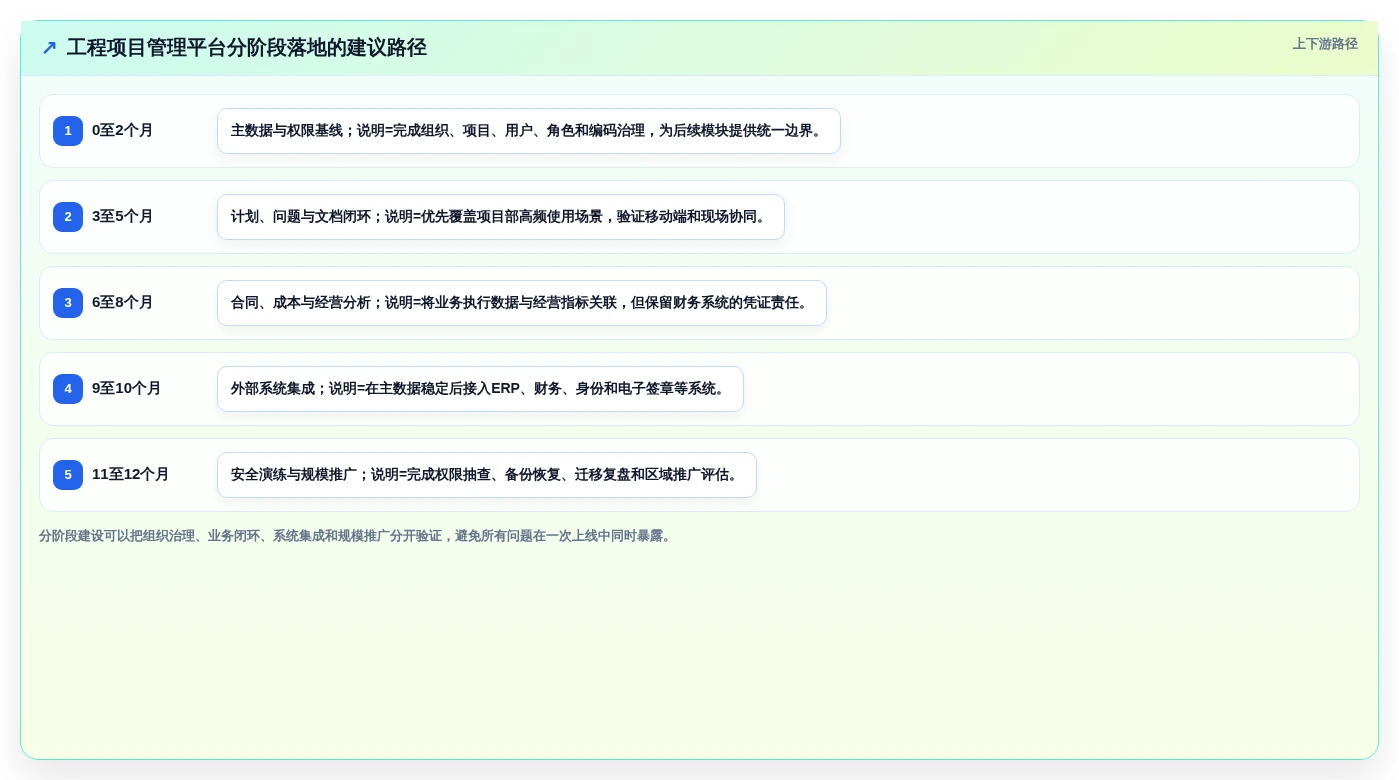Click the step 1 number badge

click(68, 131)
